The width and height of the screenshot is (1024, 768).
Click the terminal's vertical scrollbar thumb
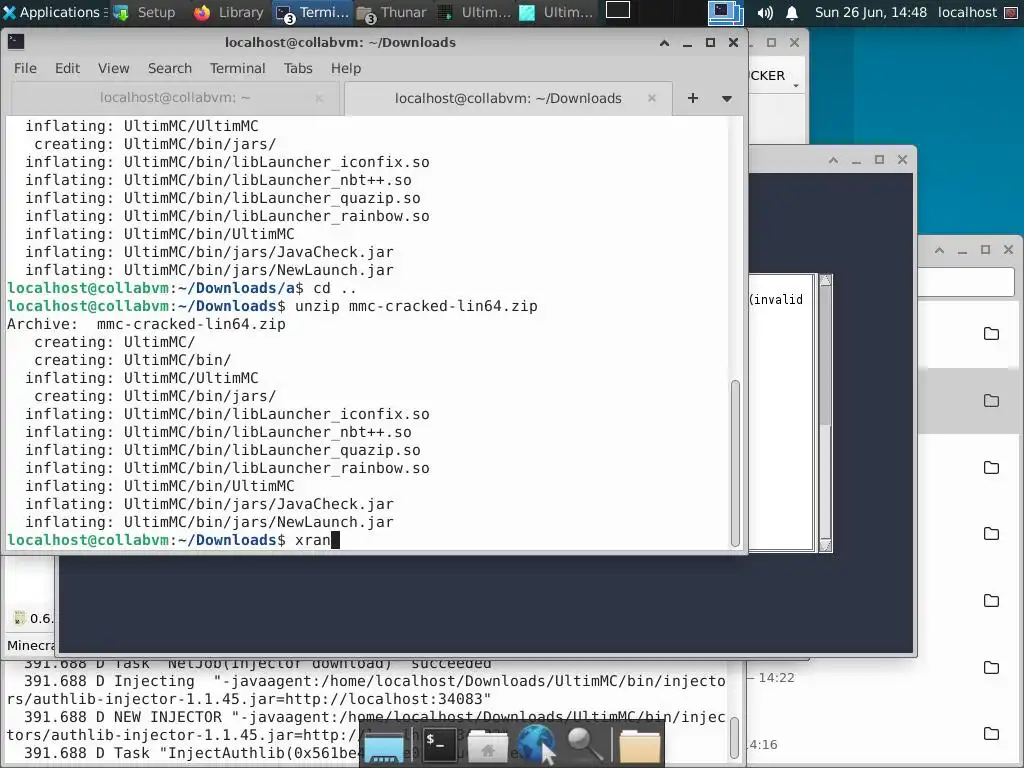point(735,463)
